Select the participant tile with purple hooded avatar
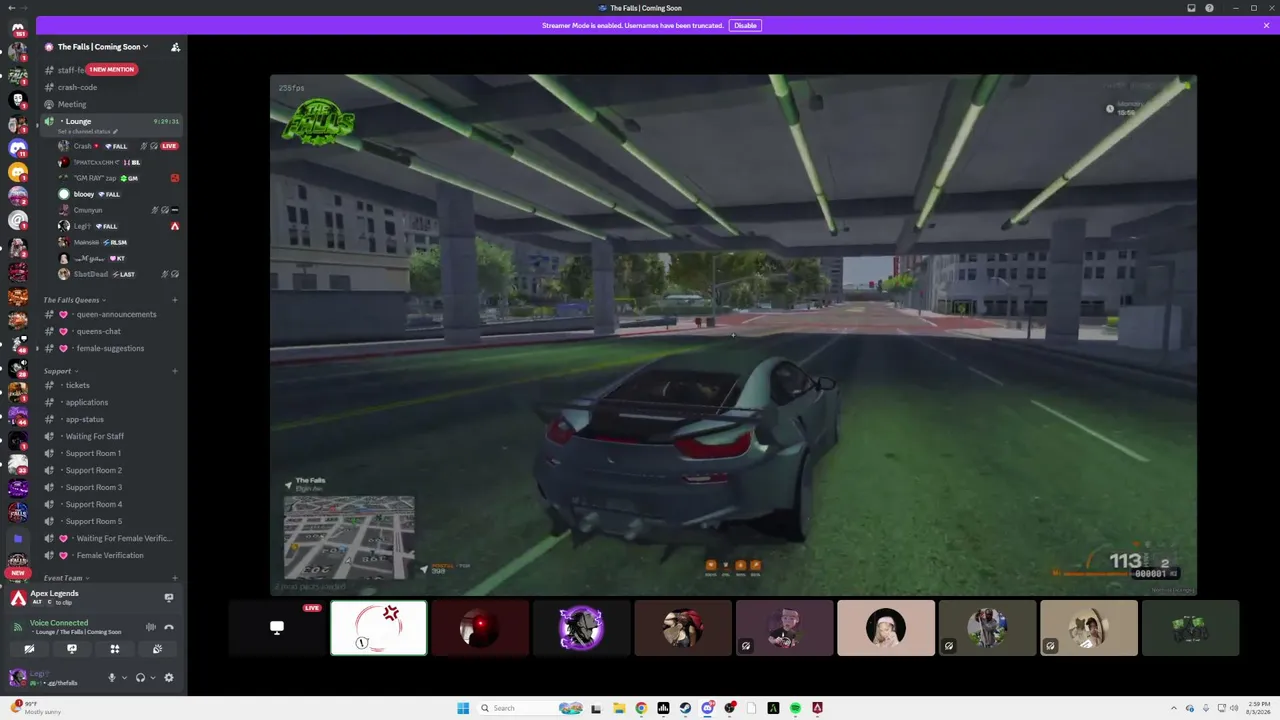Viewport: 1280px width, 720px height. pyautogui.click(x=581, y=628)
